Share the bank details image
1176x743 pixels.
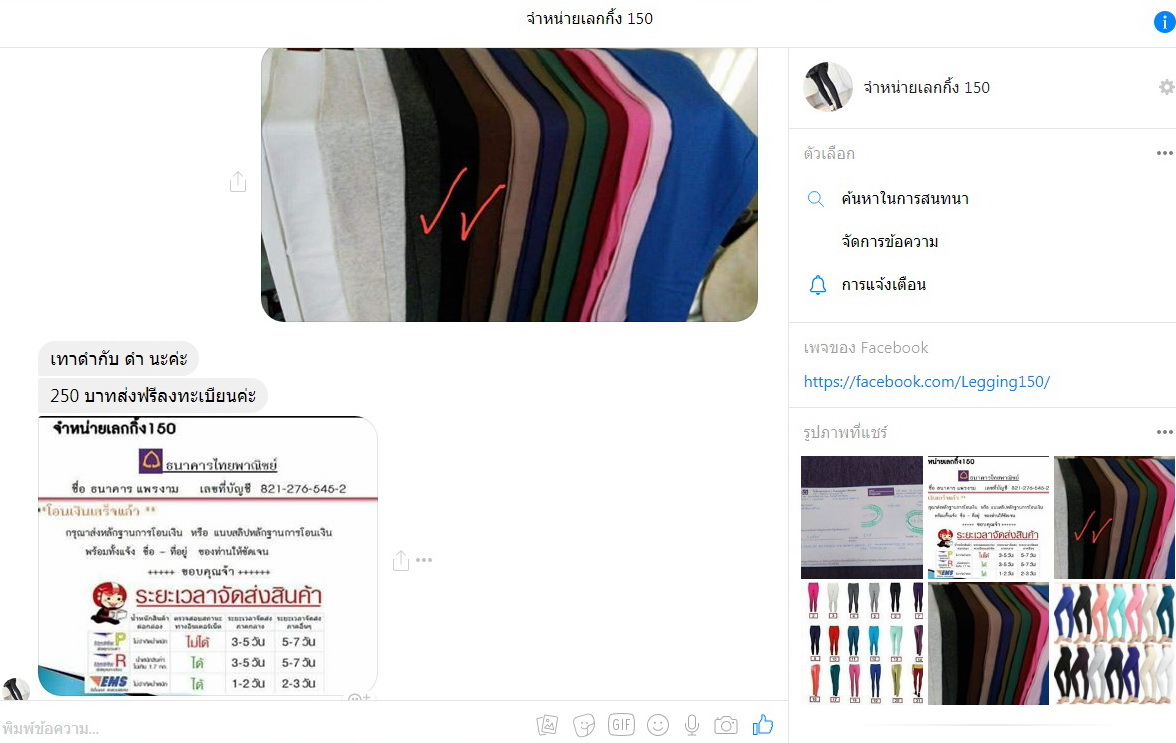coord(401,560)
